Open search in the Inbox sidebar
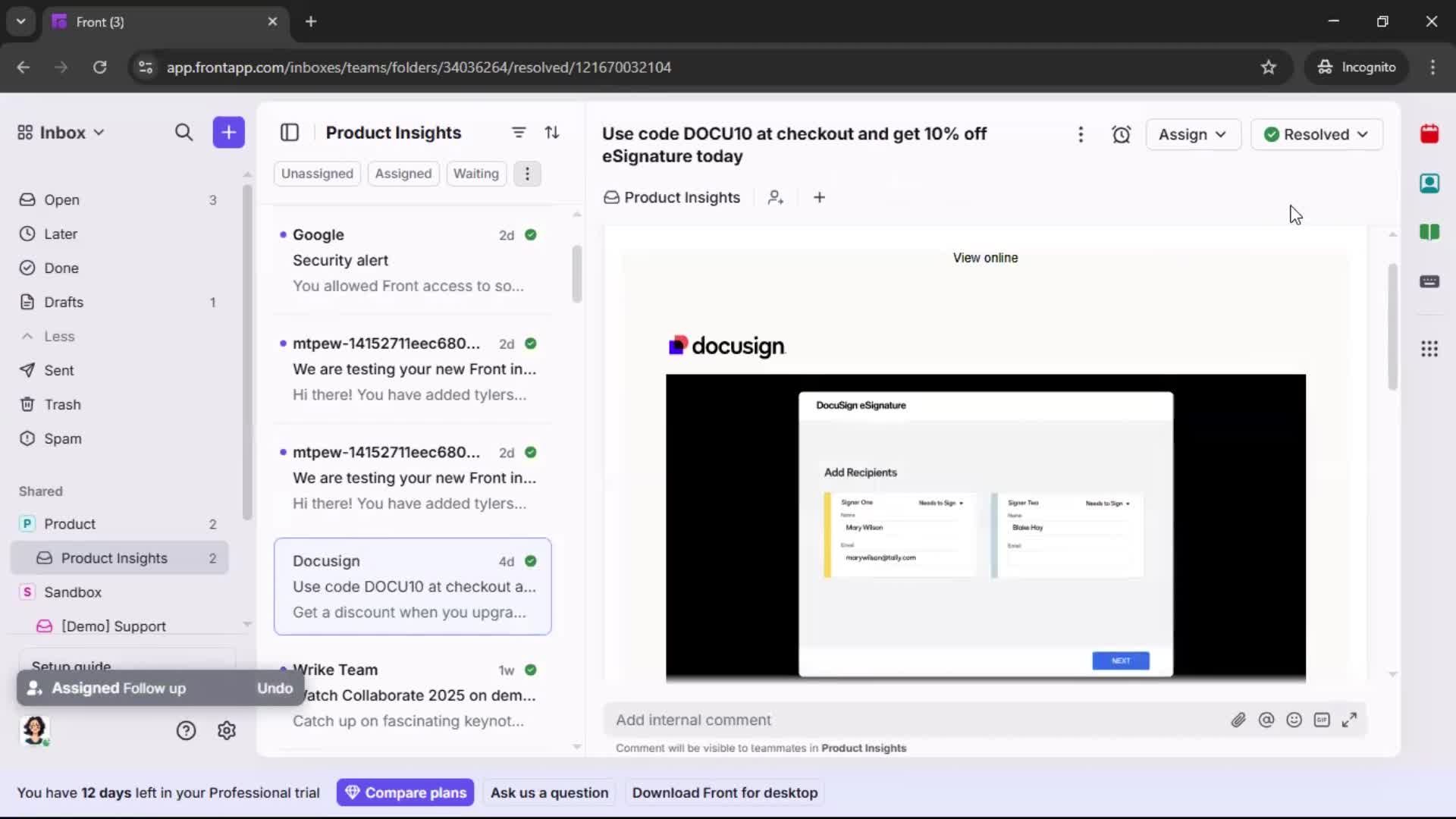The image size is (1456, 819). coord(184,132)
